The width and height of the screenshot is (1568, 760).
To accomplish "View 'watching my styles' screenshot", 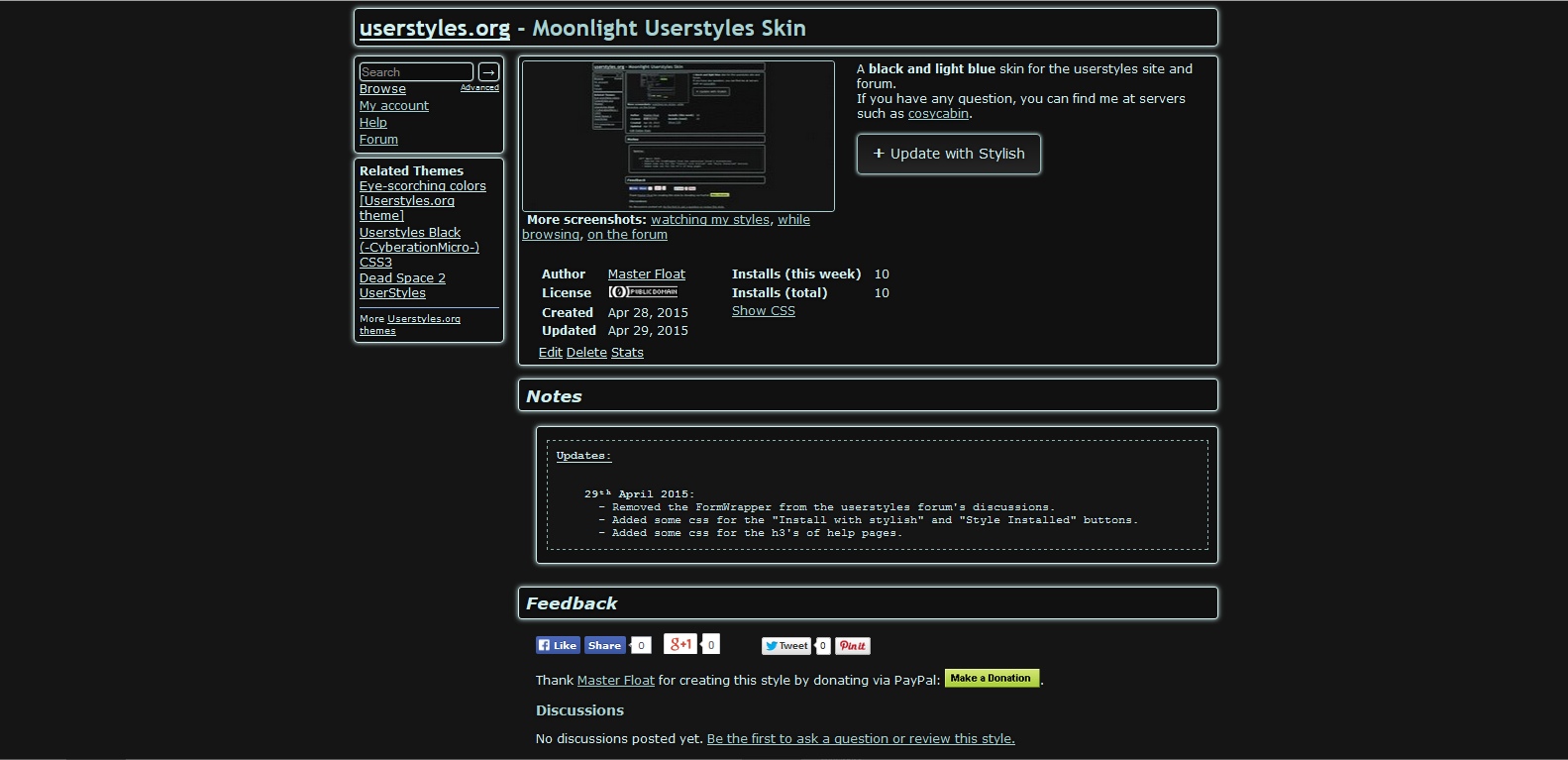I will click(x=710, y=220).
